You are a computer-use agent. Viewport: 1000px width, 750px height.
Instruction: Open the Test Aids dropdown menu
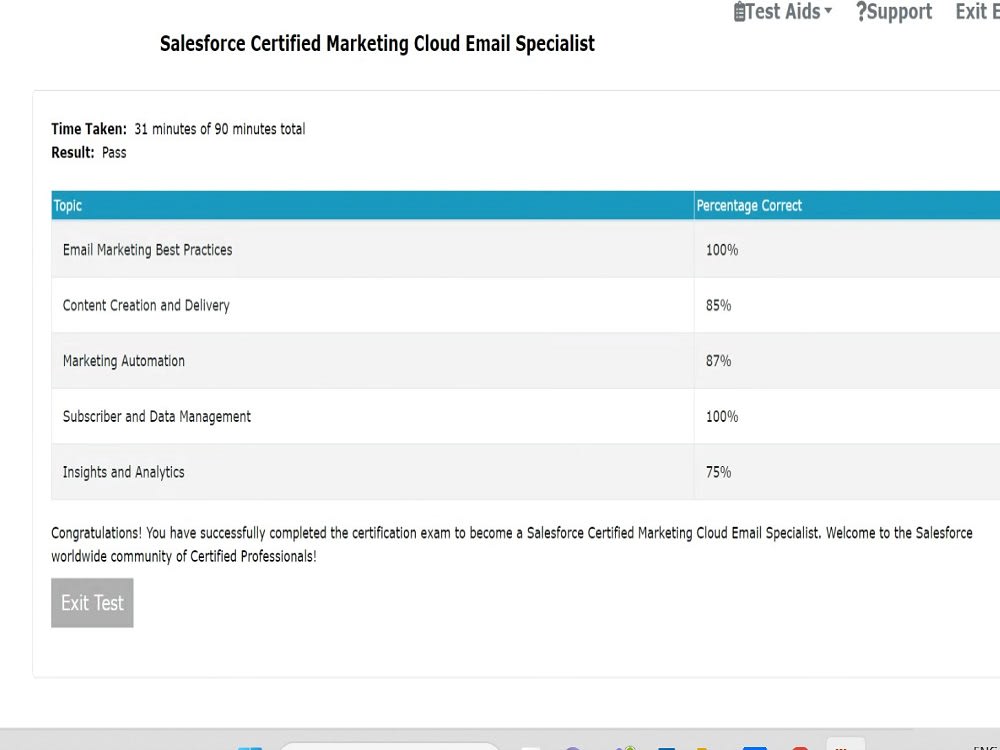[x=783, y=11]
